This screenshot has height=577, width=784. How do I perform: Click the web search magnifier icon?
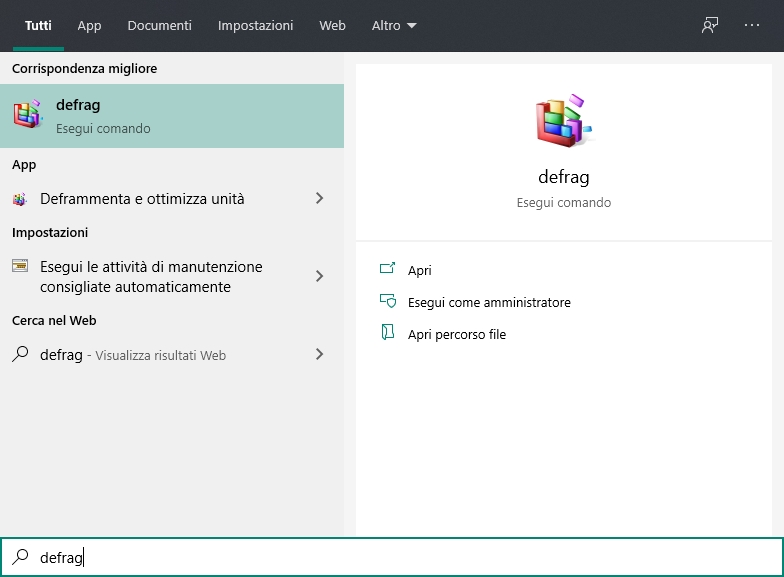pos(20,354)
